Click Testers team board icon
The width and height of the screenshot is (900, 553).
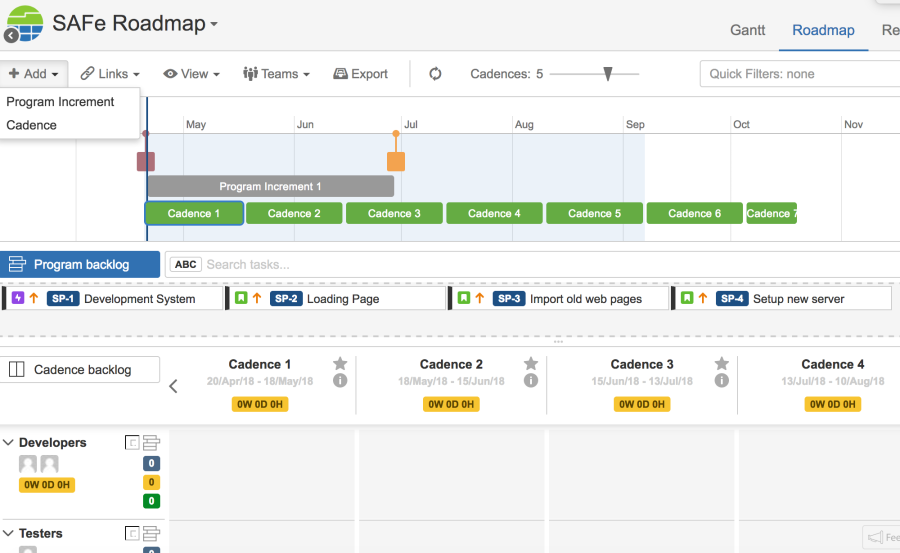[132, 533]
